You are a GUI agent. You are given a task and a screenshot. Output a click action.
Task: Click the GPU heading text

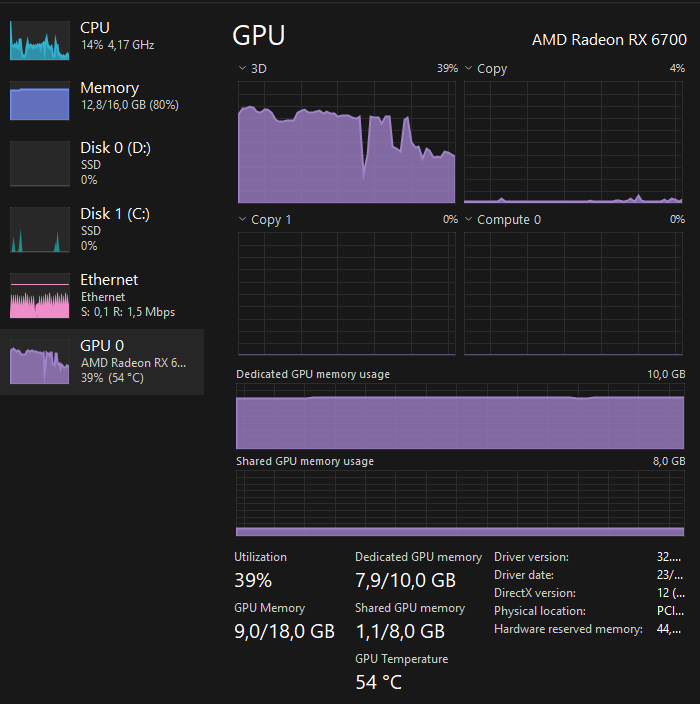pyautogui.click(x=259, y=35)
